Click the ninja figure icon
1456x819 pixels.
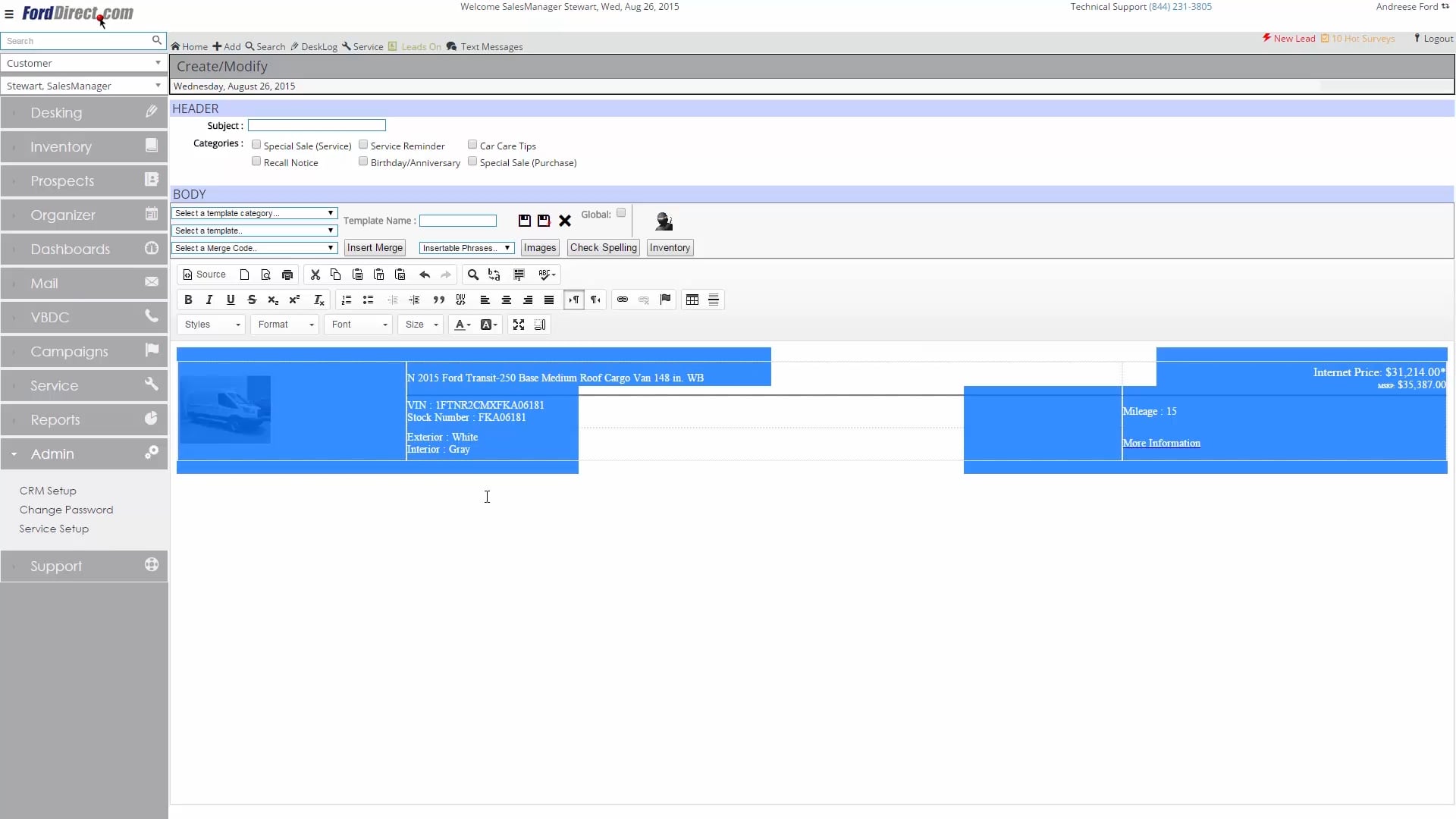pyautogui.click(x=664, y=221)
